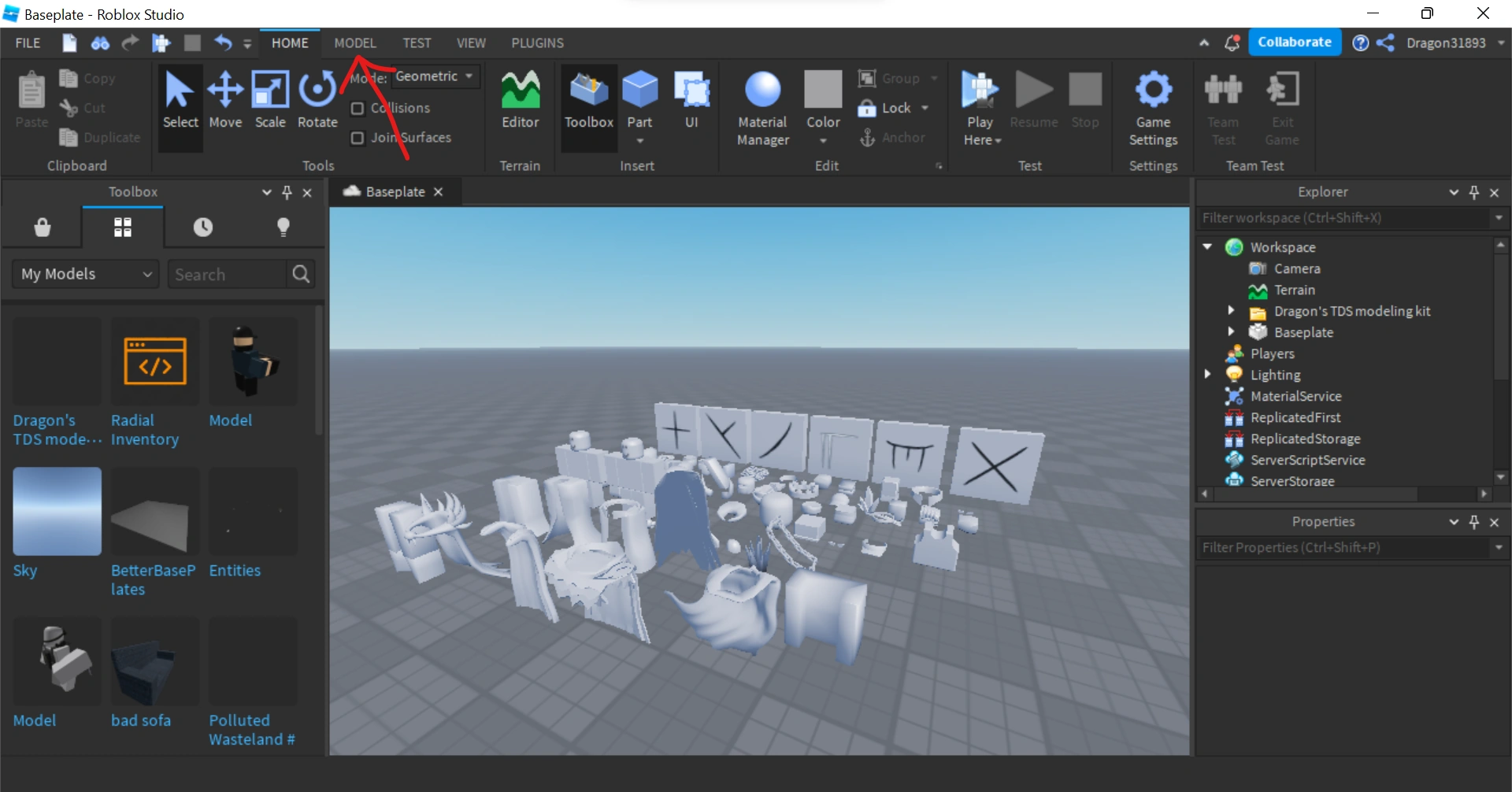Switch to the VIEW ribbon tab
This screenshot has width=1512, height=792.
[471, 43]
